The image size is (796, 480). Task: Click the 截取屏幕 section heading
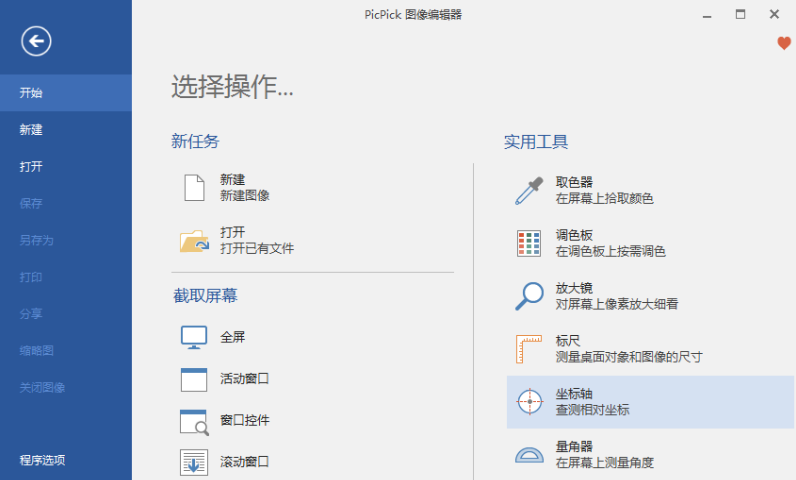tap(206, 296)
